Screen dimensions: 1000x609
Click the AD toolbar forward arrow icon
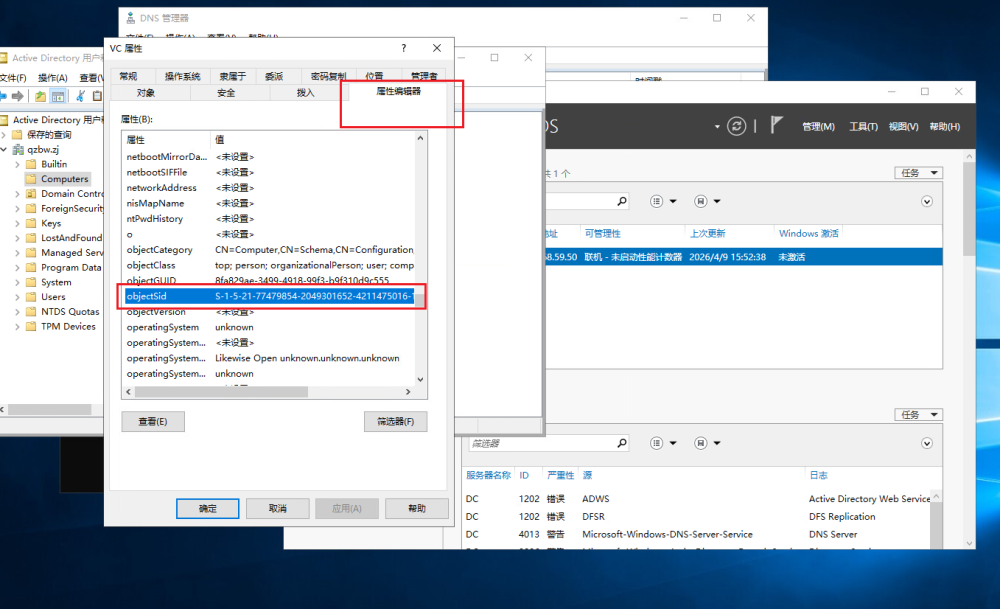click(19, 97)
